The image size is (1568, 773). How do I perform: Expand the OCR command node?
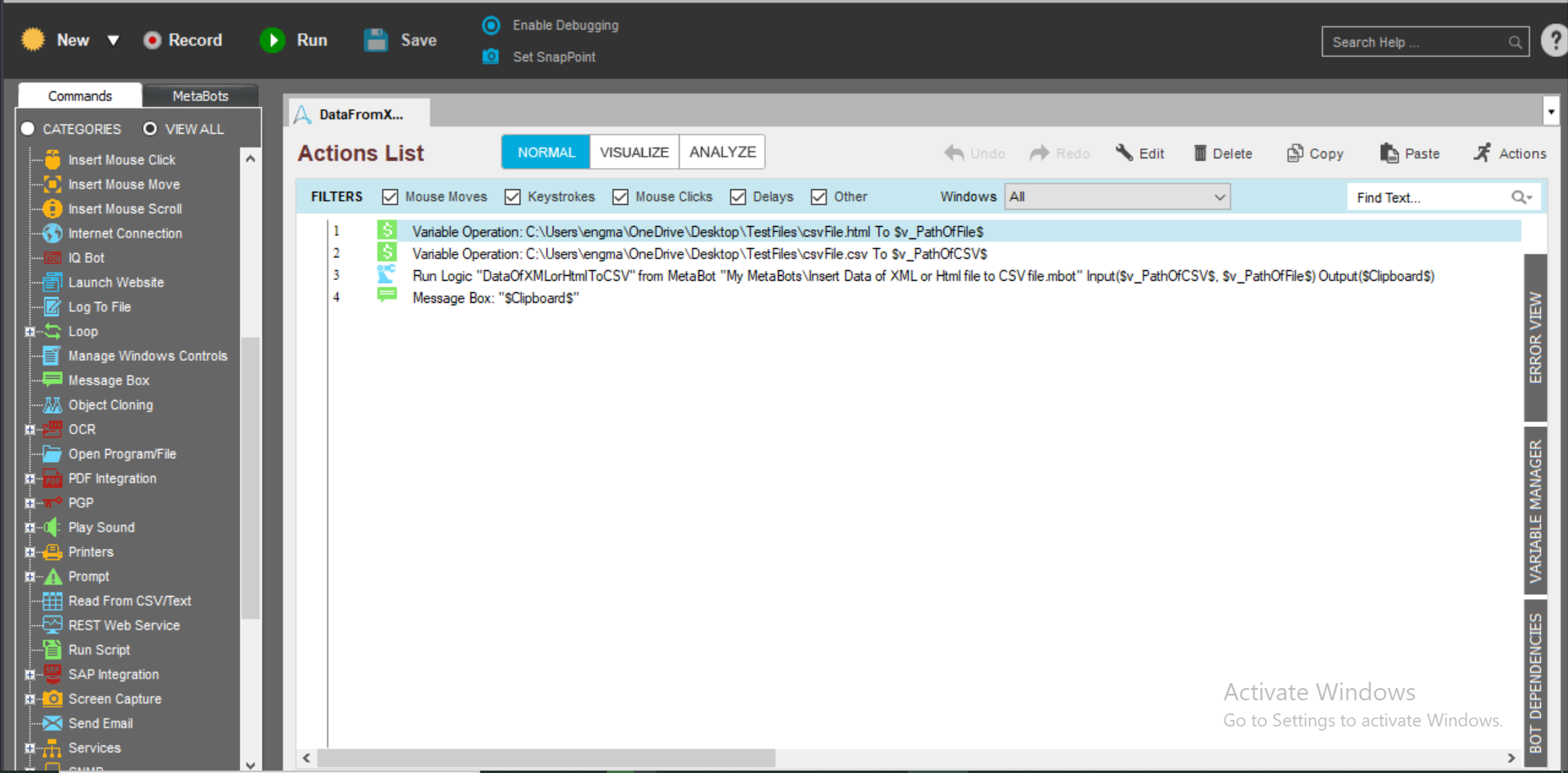(x=29, y=429)
